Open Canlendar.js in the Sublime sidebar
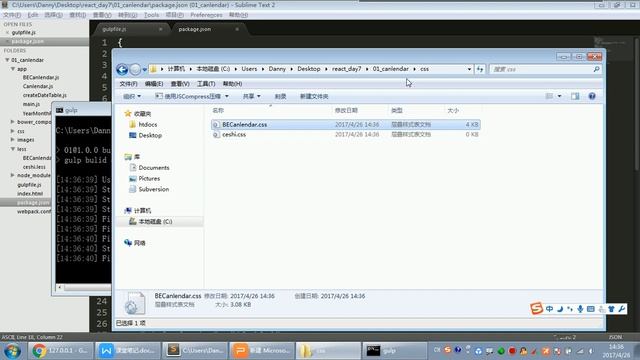The image size is (640, 360). point(38,87)
